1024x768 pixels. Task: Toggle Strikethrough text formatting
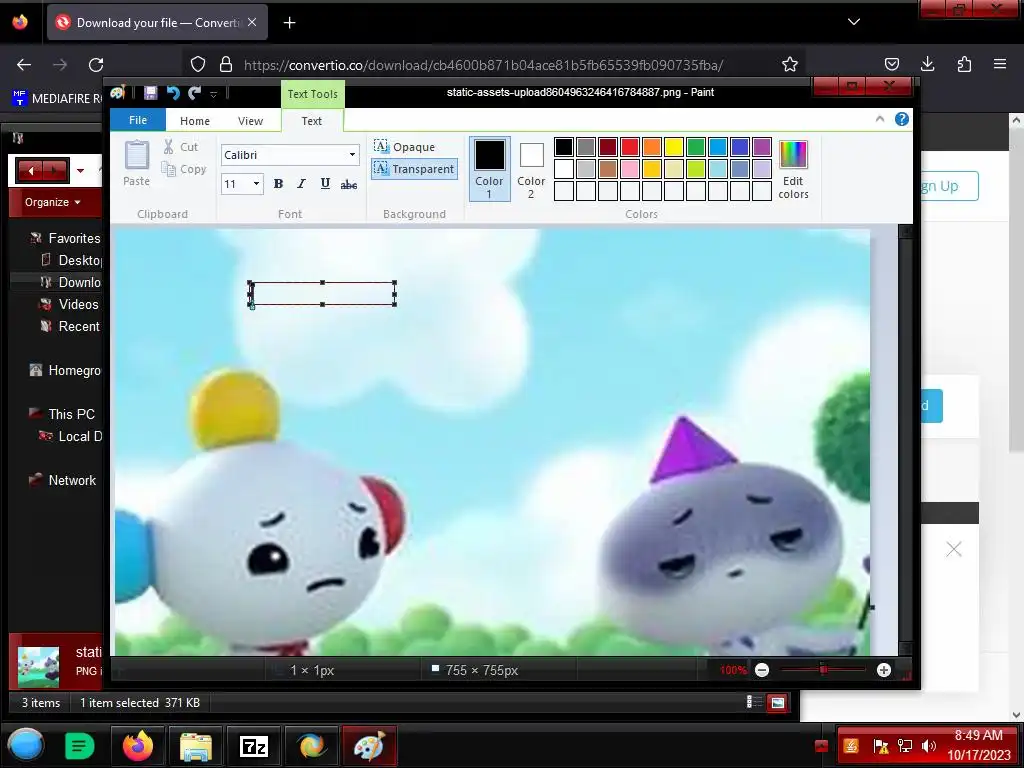pos(349,184)
